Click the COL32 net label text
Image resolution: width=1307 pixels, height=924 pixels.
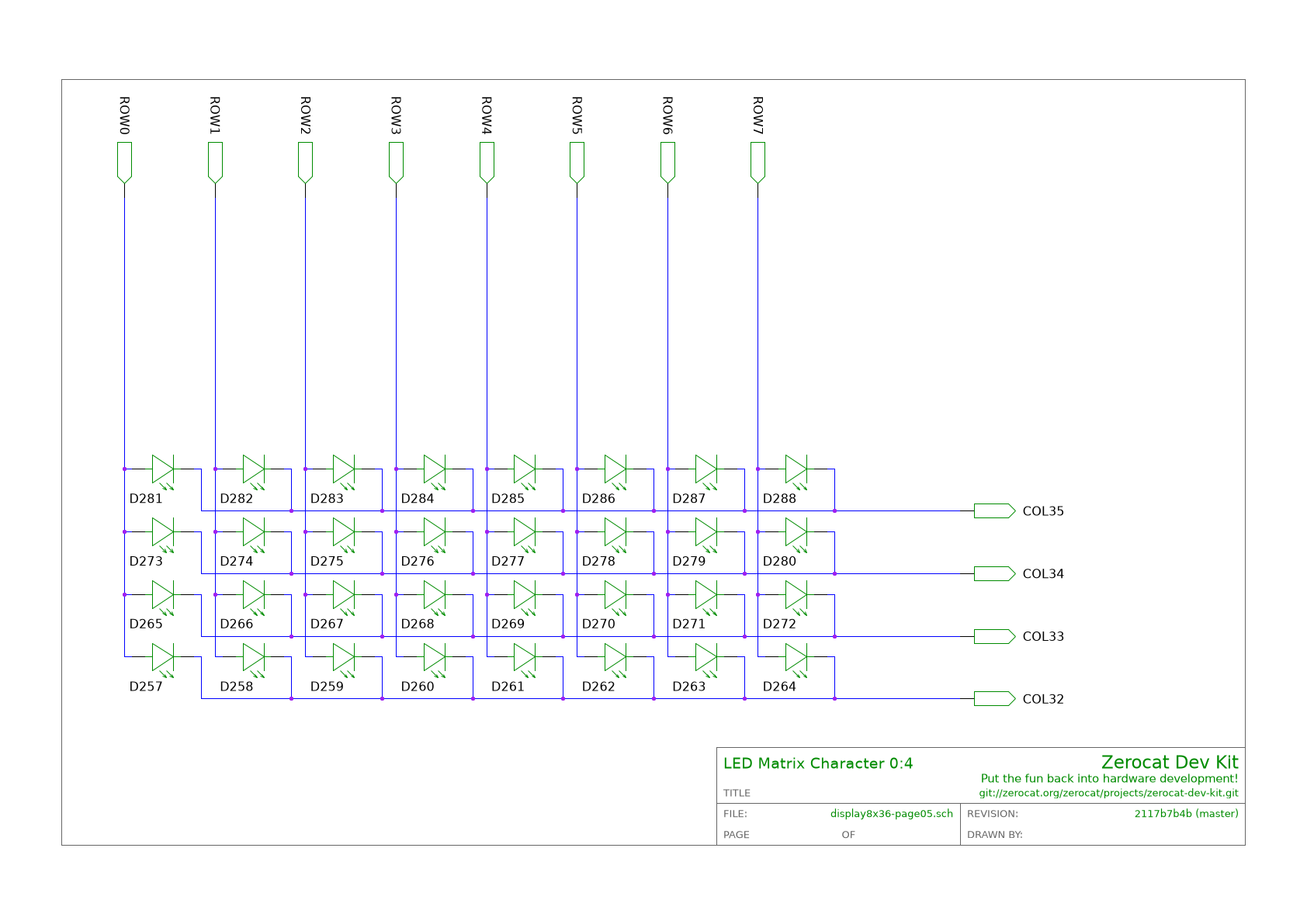point(1043,699)
